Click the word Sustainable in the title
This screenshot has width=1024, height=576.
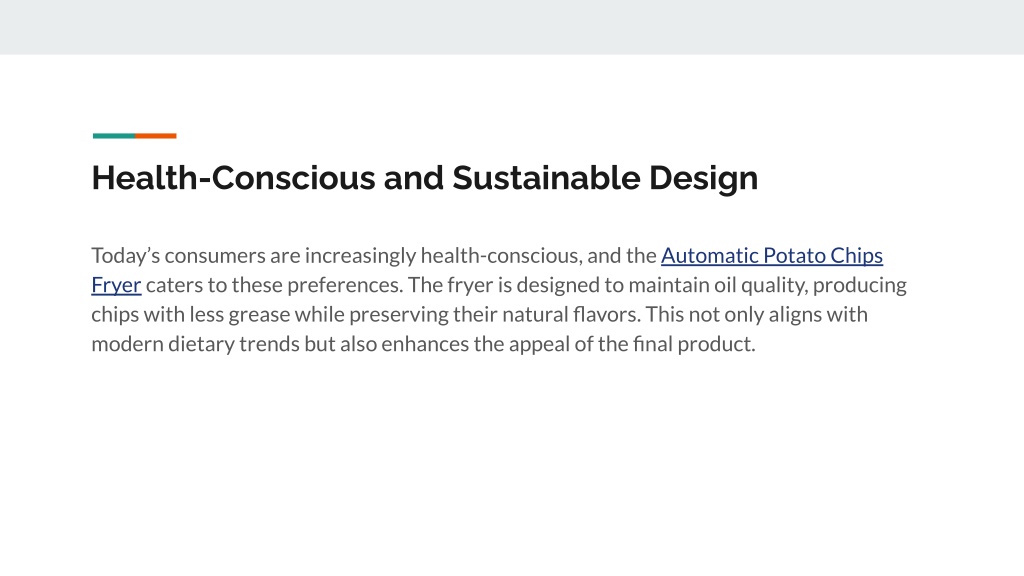click(x=546, y=178)
